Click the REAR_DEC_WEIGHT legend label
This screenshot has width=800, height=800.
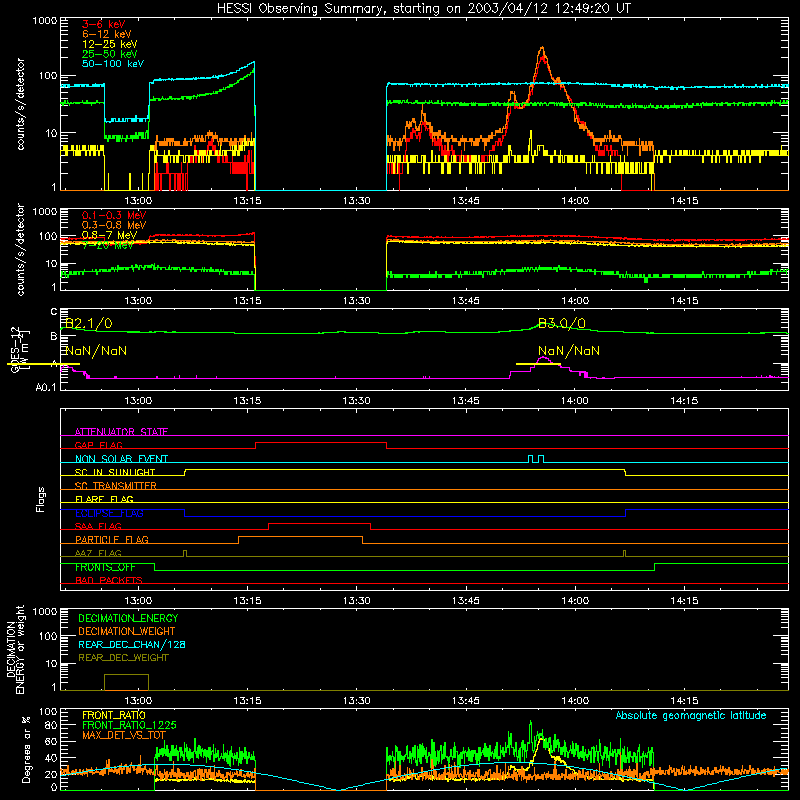(x=123, y=658)
